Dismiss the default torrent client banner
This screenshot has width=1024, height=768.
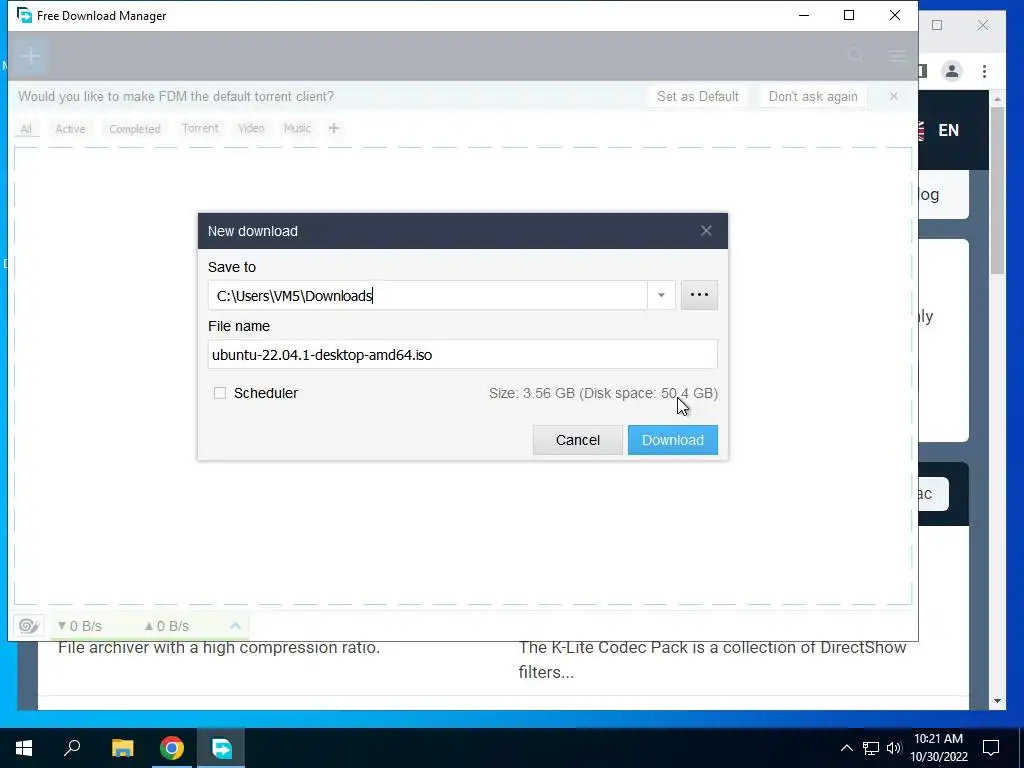893,97
